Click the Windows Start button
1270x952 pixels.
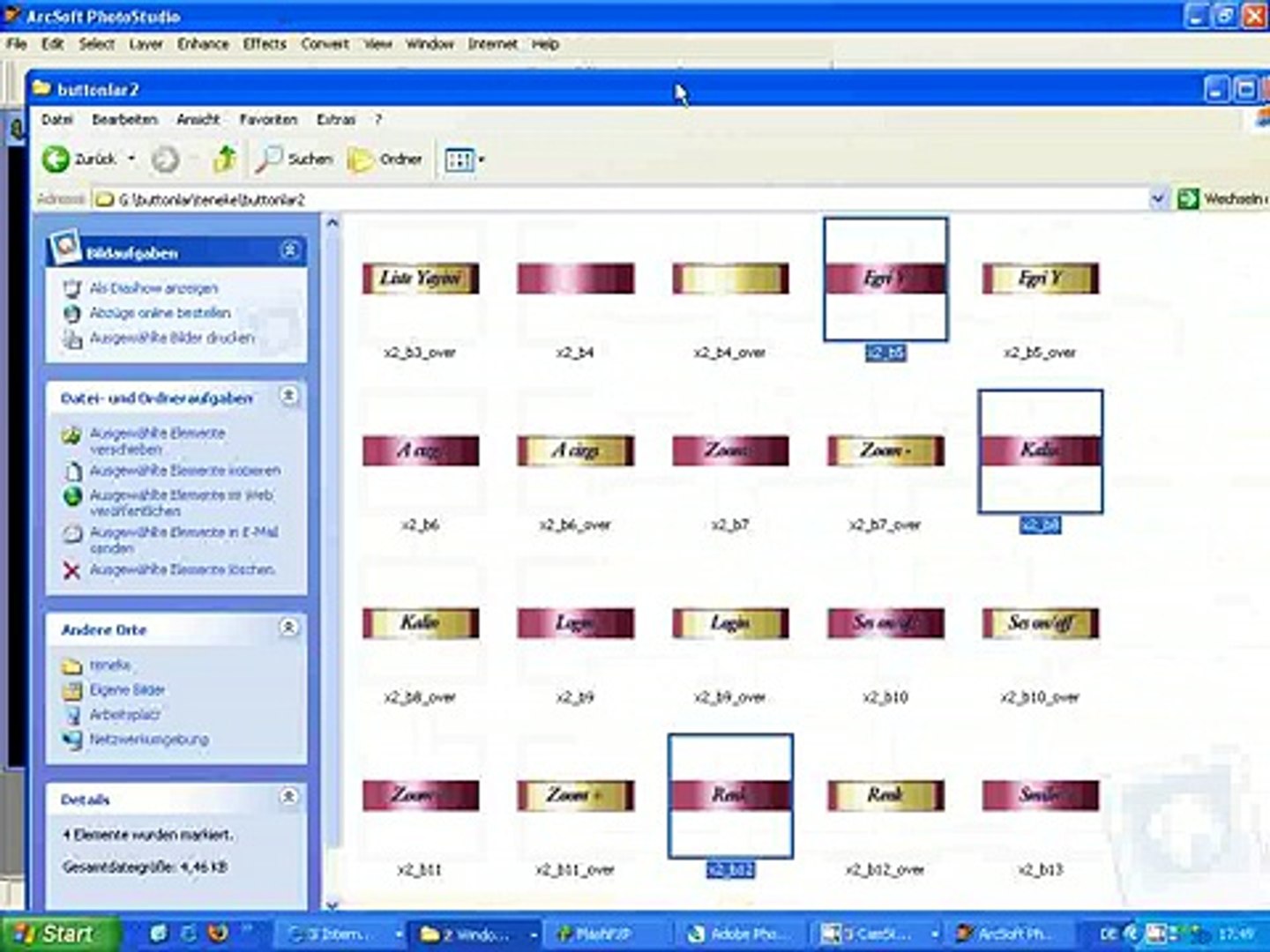coord(57,933)
